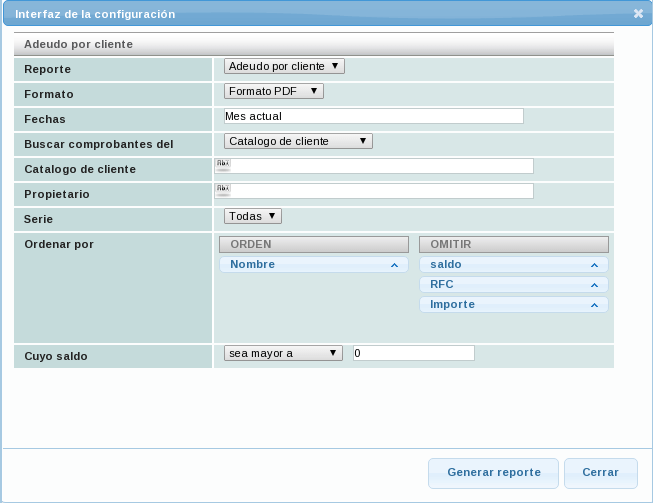Screen dimensions: 653x503
Task: Expand the Buscar comprobantes del dropdown
Action: (x=298, y=141)
